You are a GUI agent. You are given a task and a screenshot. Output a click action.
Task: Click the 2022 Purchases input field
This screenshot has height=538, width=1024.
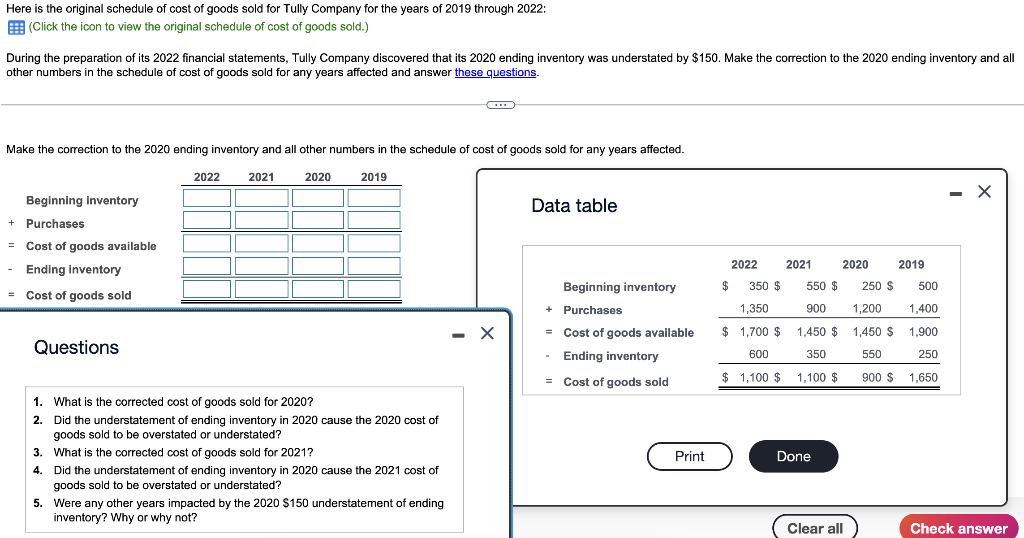pos(207,220)
